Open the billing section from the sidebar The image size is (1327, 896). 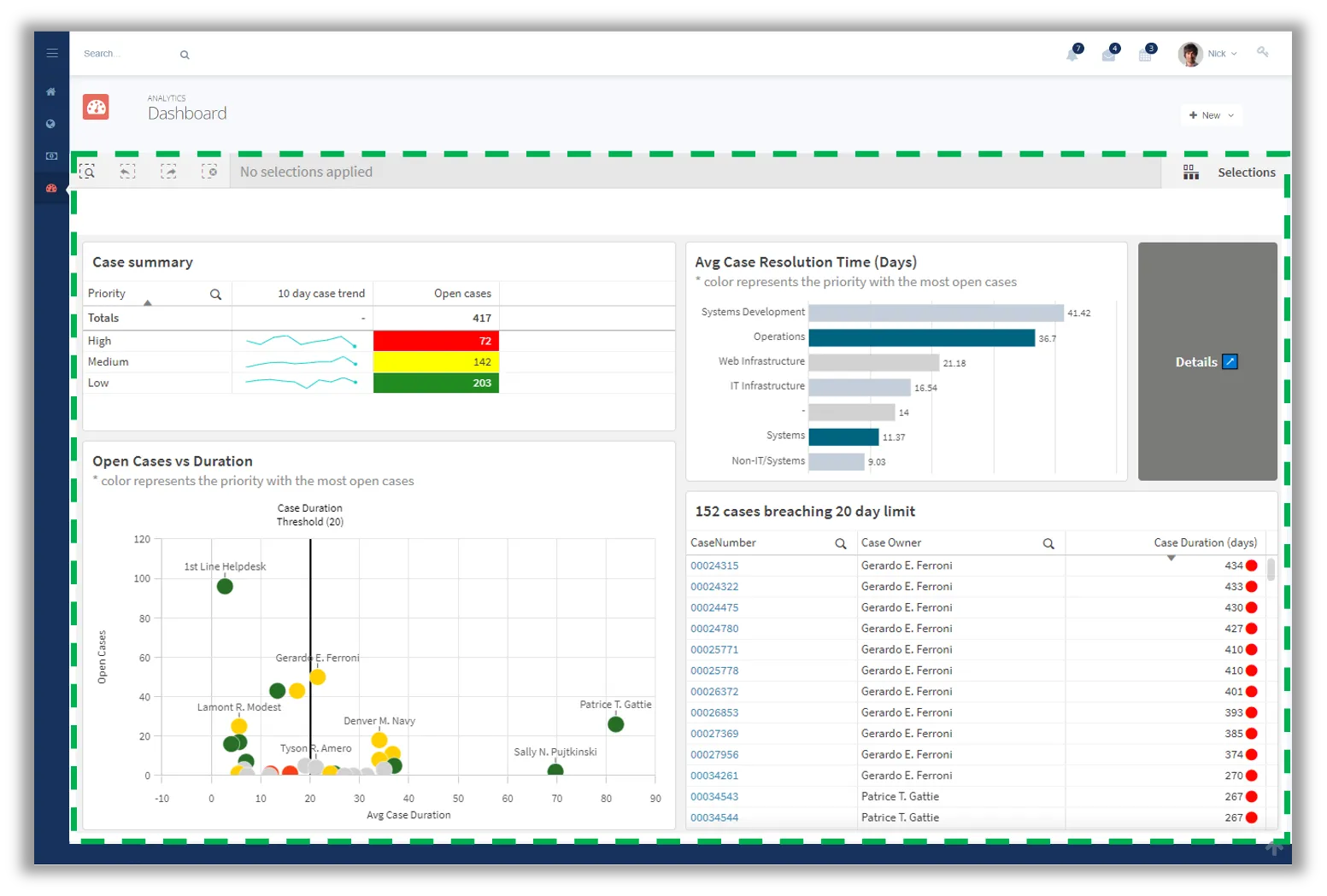(51, 156)
